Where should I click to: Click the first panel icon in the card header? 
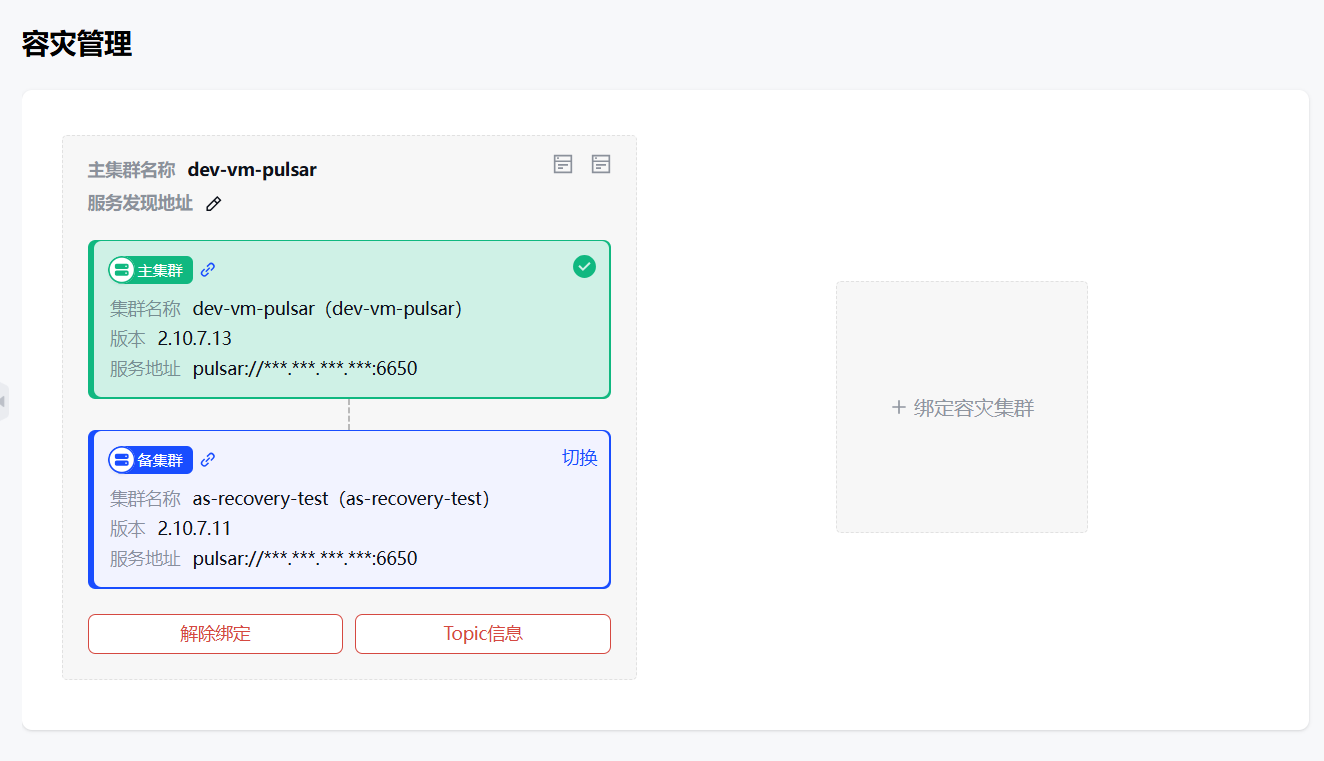[x=562, y=164]
